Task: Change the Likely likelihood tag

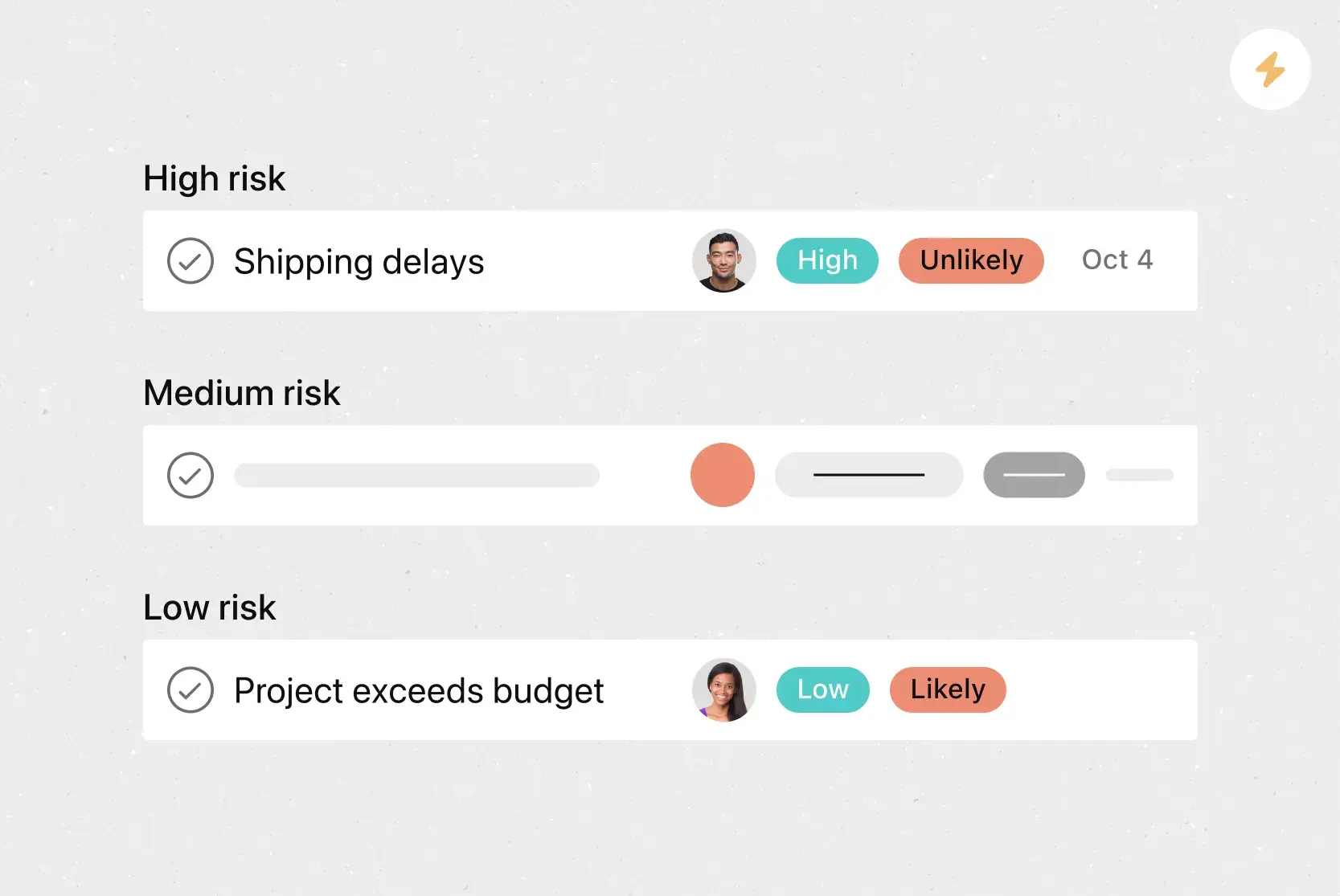Action: pyautogui.click(x=948, y=689)
